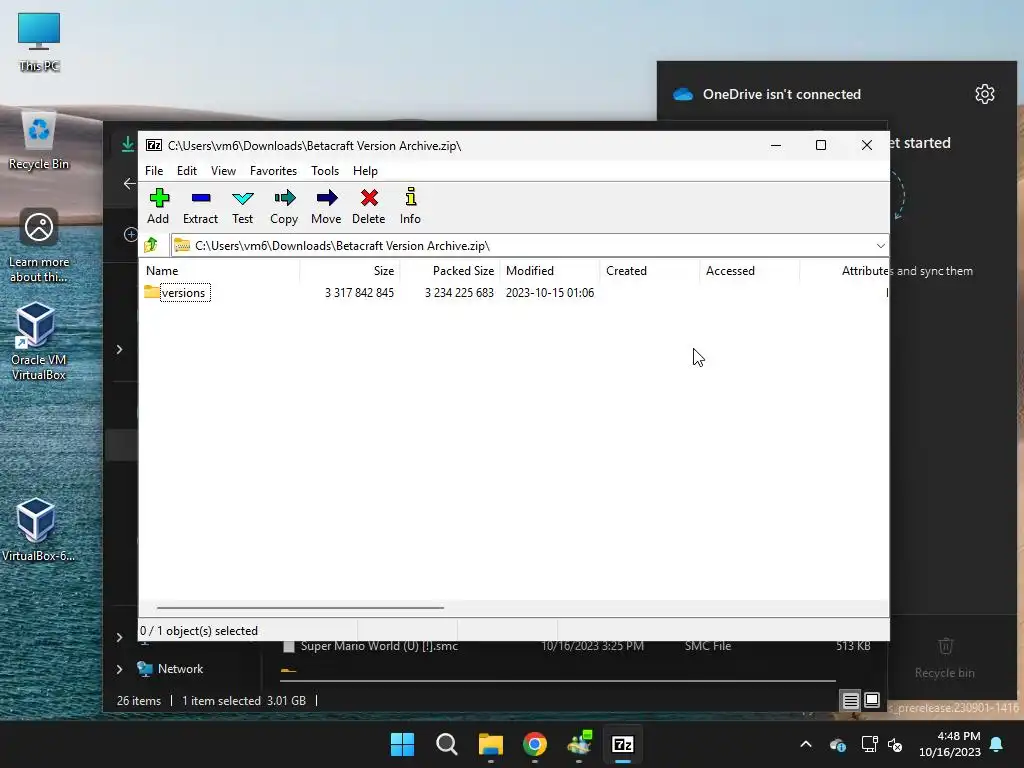Click the Extract toolbar icon
Image resolution: width=1024 pixels, height=768 pixels.
(x=200, y=206)
